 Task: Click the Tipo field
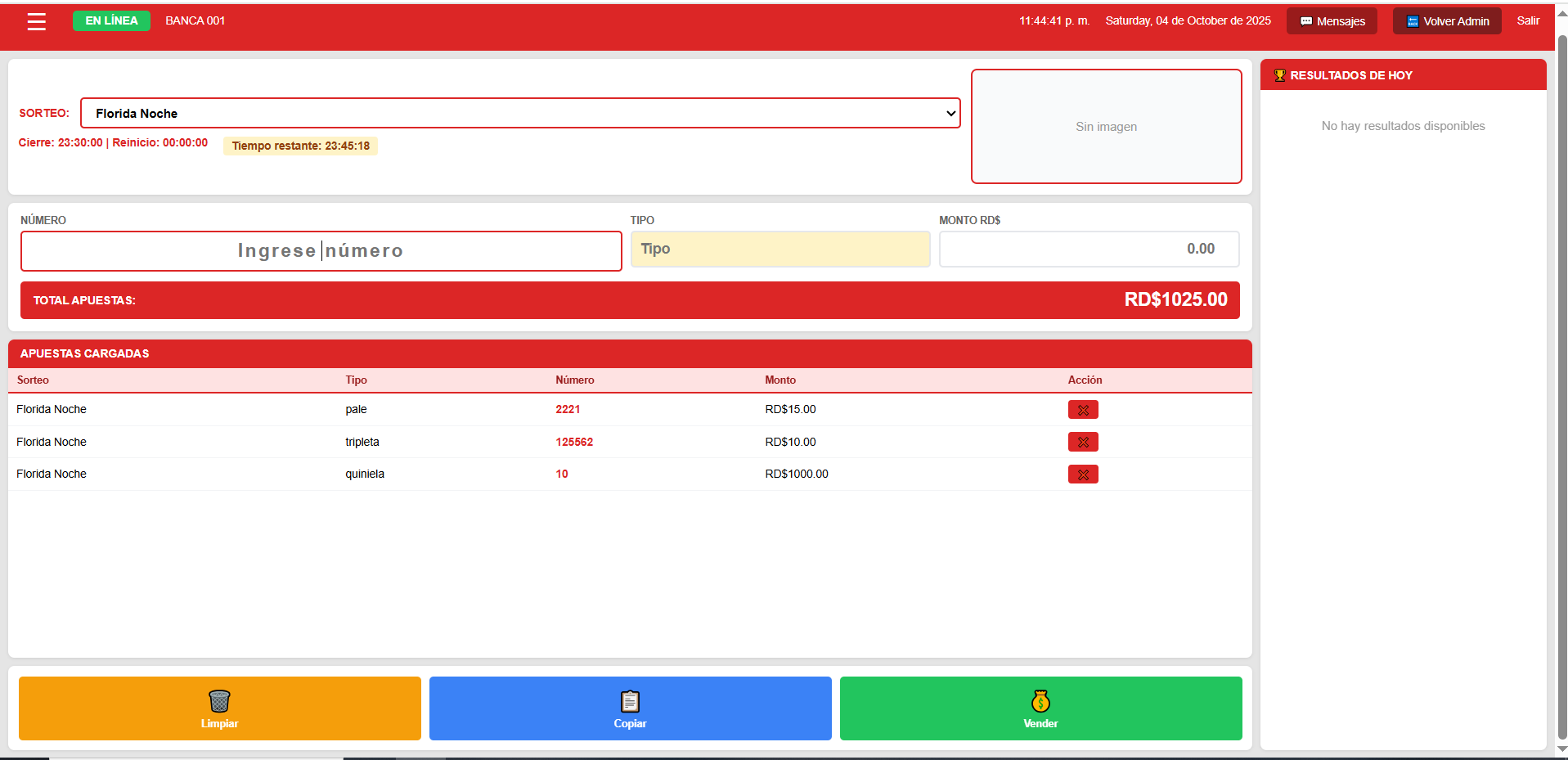[x=780, y=250]
